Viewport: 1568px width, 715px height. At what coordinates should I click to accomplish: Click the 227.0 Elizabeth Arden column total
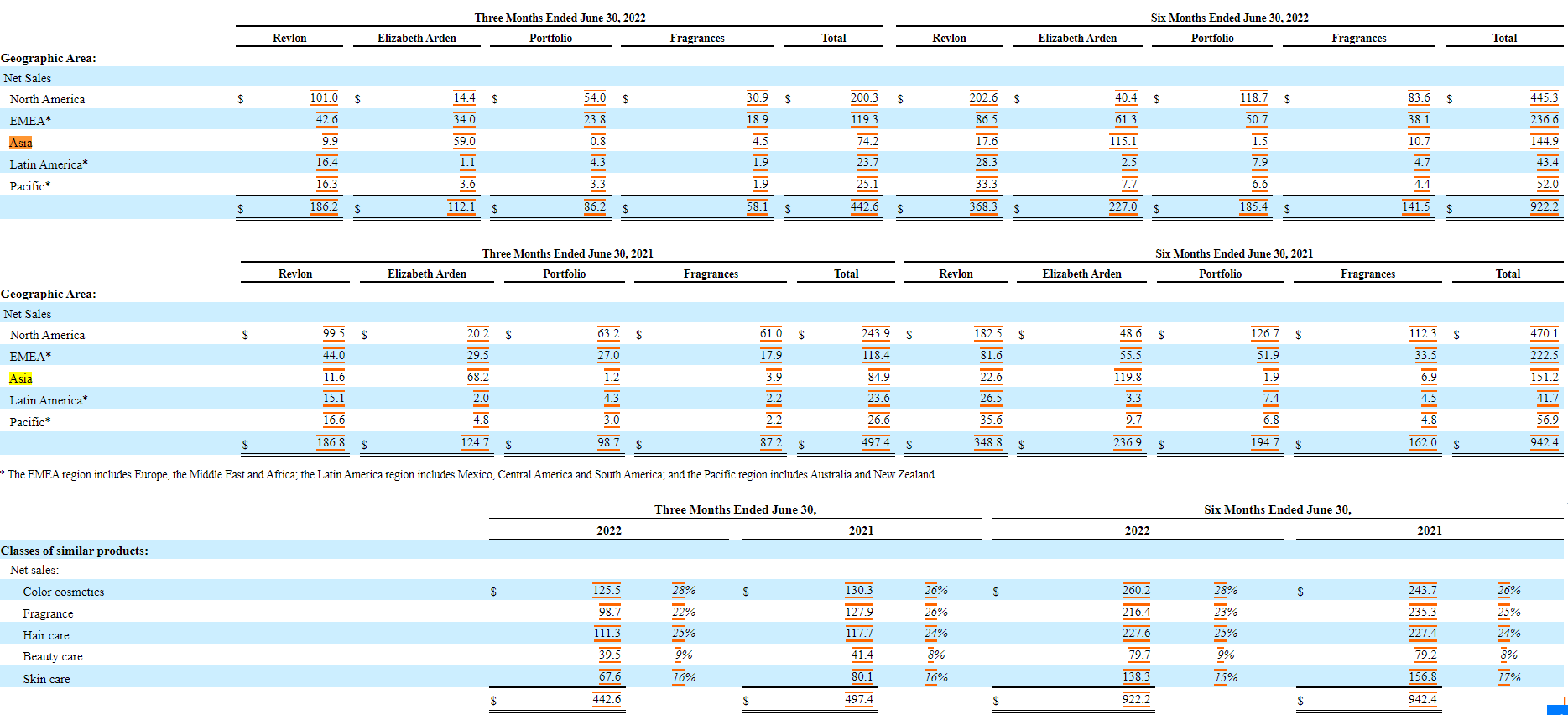(x=1123, y=206)
